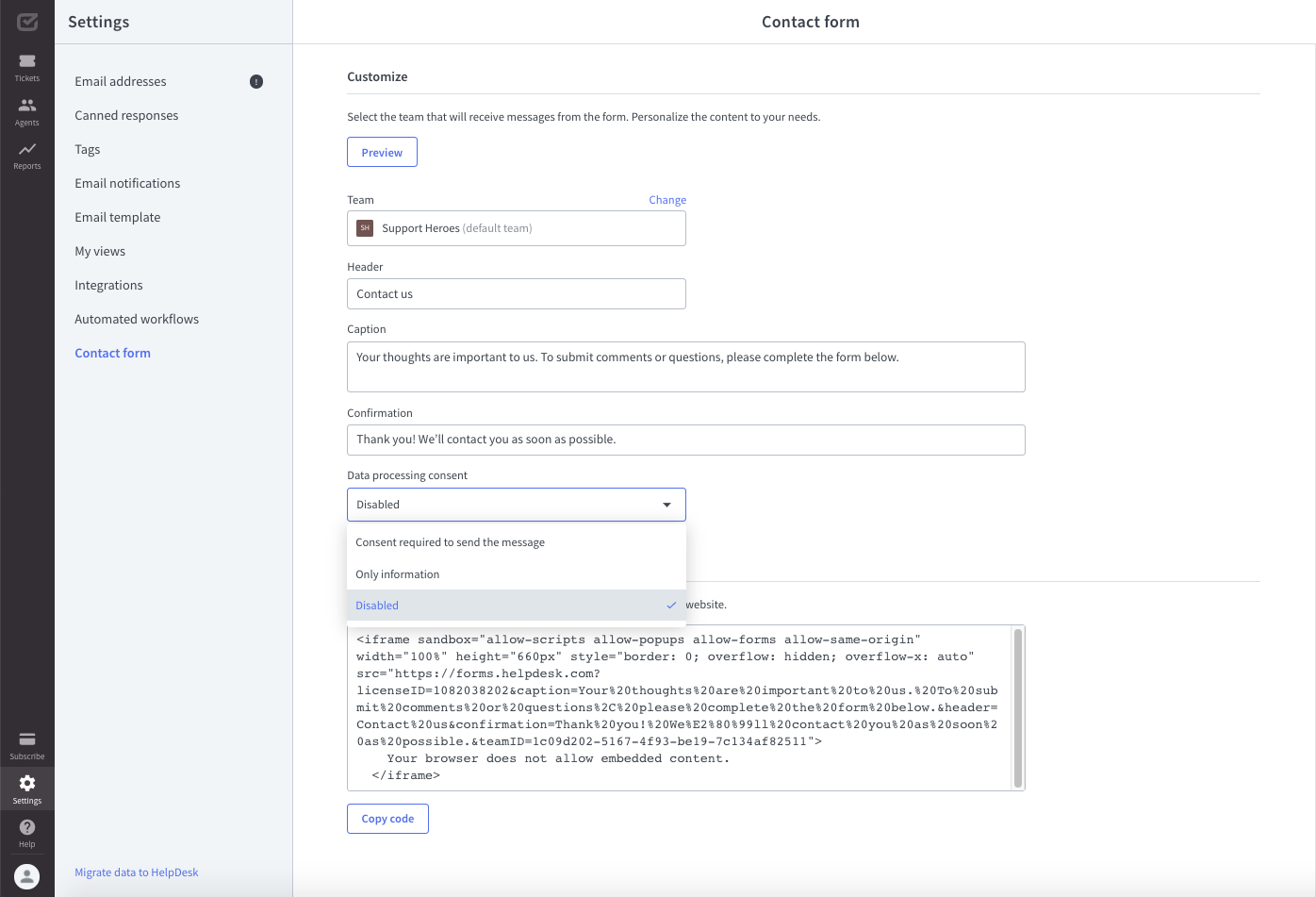This screenshot has width=1316, height=897.
Task: Click the app logo at top left
Action: click(26, 21)
